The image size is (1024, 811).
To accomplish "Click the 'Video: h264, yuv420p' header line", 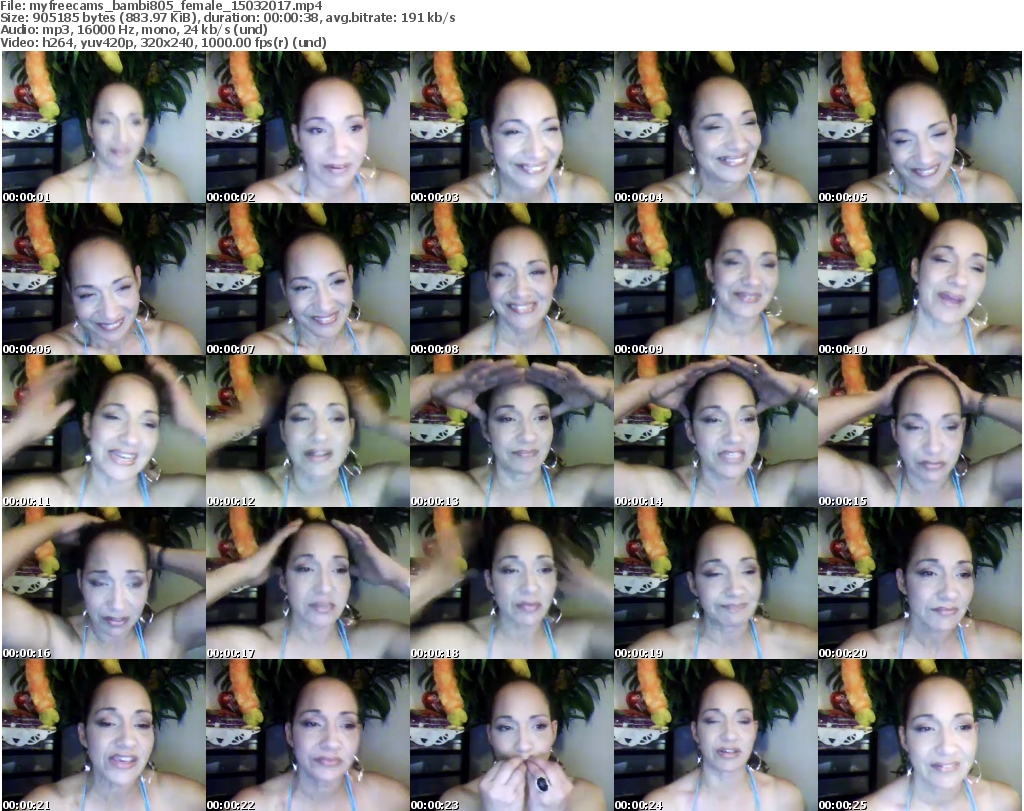I will 163,42.
